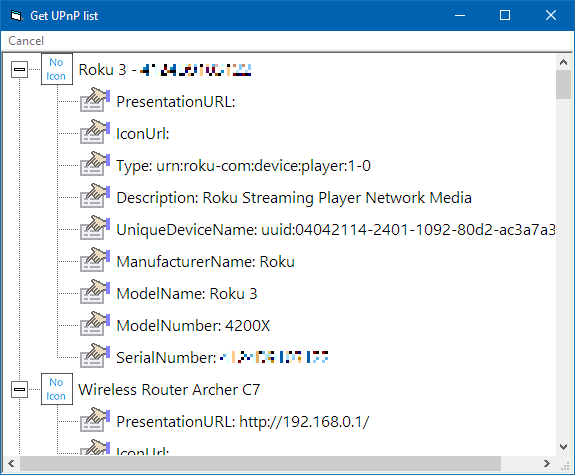Close the Get UPnP list window
The height and width of the screenshot is (475, 575).
pos(551,15)
